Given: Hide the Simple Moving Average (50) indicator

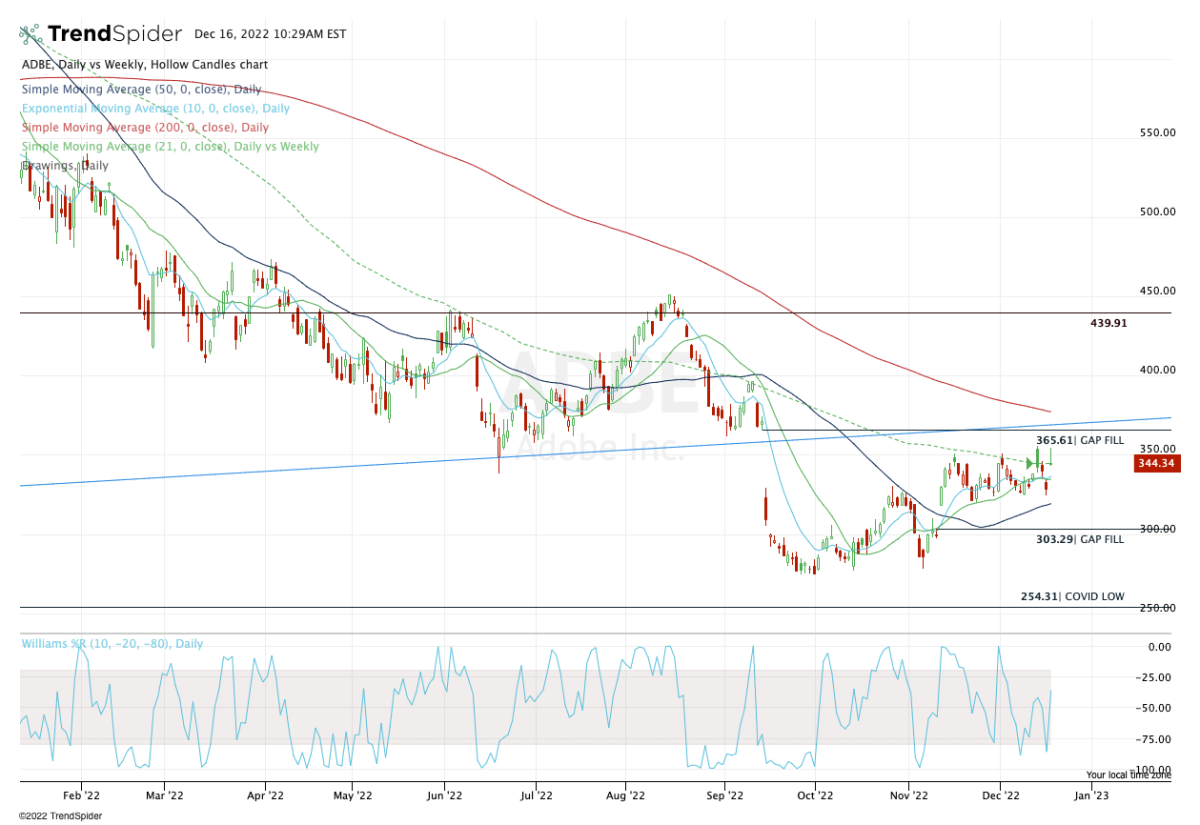Looking at the screenshot, I should (140, 89).
